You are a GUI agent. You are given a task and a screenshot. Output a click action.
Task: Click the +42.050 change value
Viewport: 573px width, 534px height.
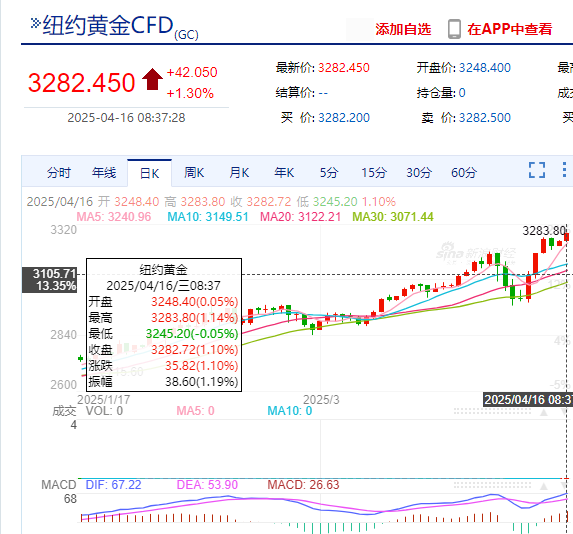coord(192,72)
